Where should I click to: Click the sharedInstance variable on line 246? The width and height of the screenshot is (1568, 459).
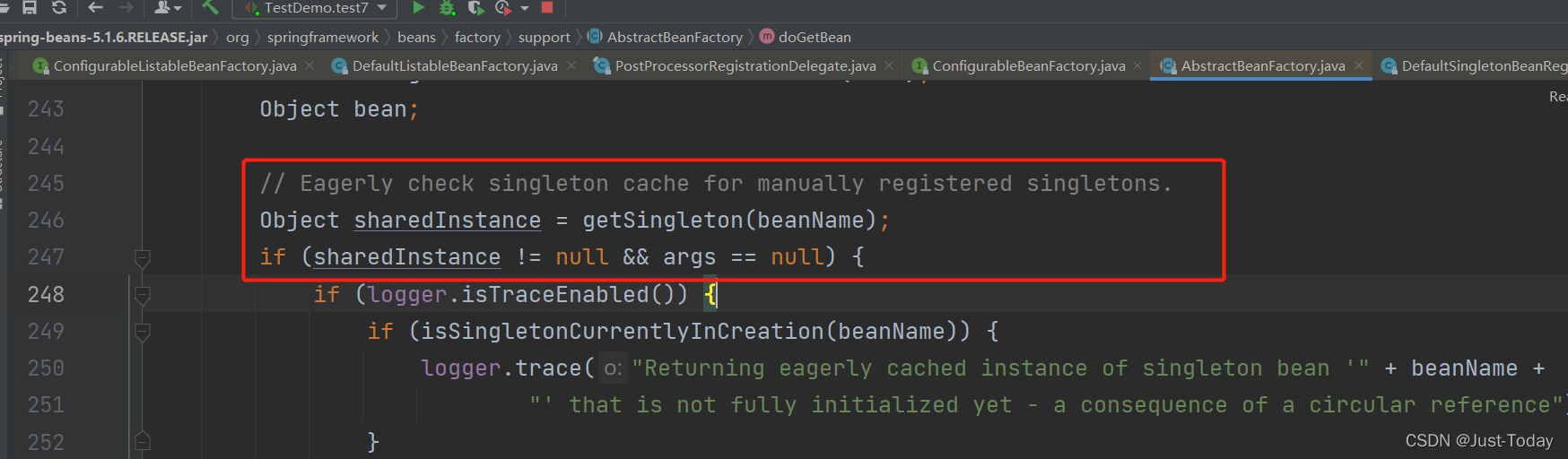pos(448,221)
